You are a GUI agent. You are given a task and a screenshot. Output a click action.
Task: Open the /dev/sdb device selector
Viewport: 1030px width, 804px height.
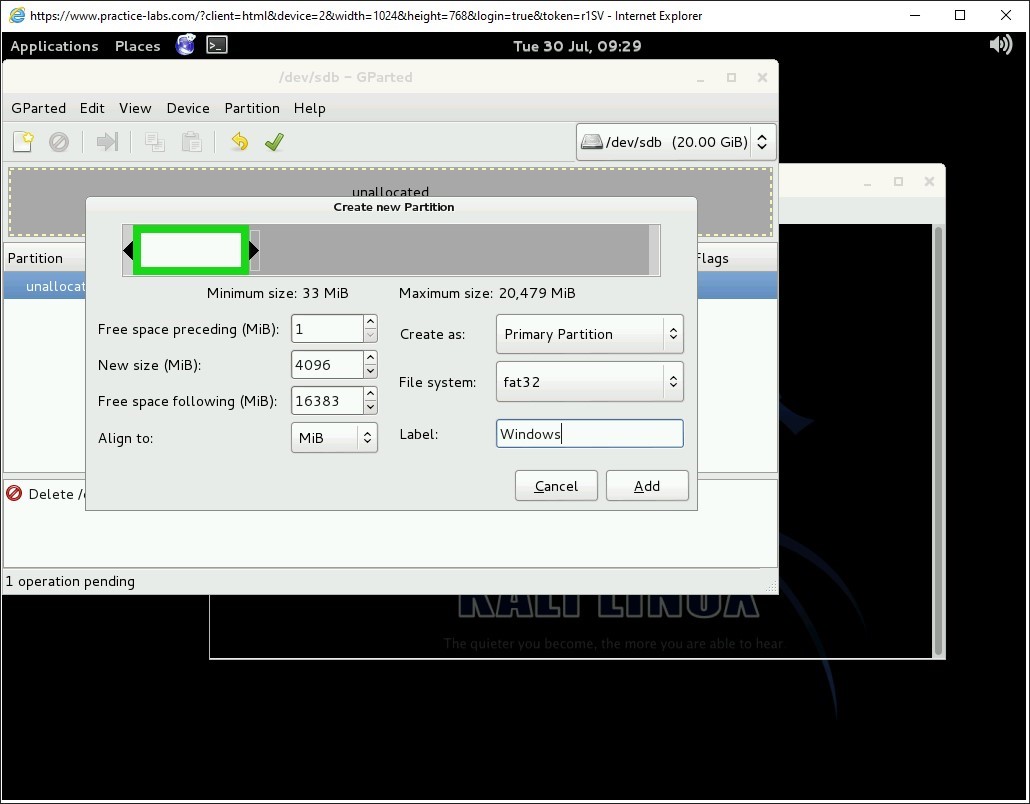click(x=676, y=142)
